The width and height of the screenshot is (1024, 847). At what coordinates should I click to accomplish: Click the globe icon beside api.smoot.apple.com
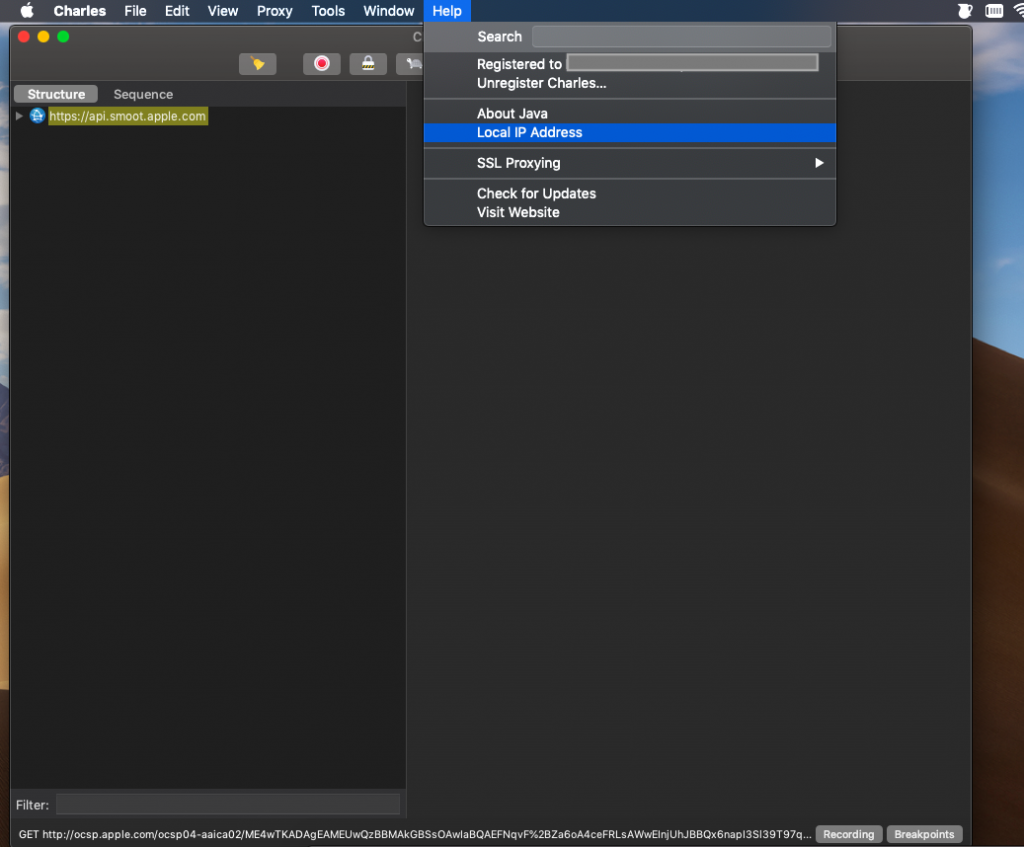tap(37, 116)
